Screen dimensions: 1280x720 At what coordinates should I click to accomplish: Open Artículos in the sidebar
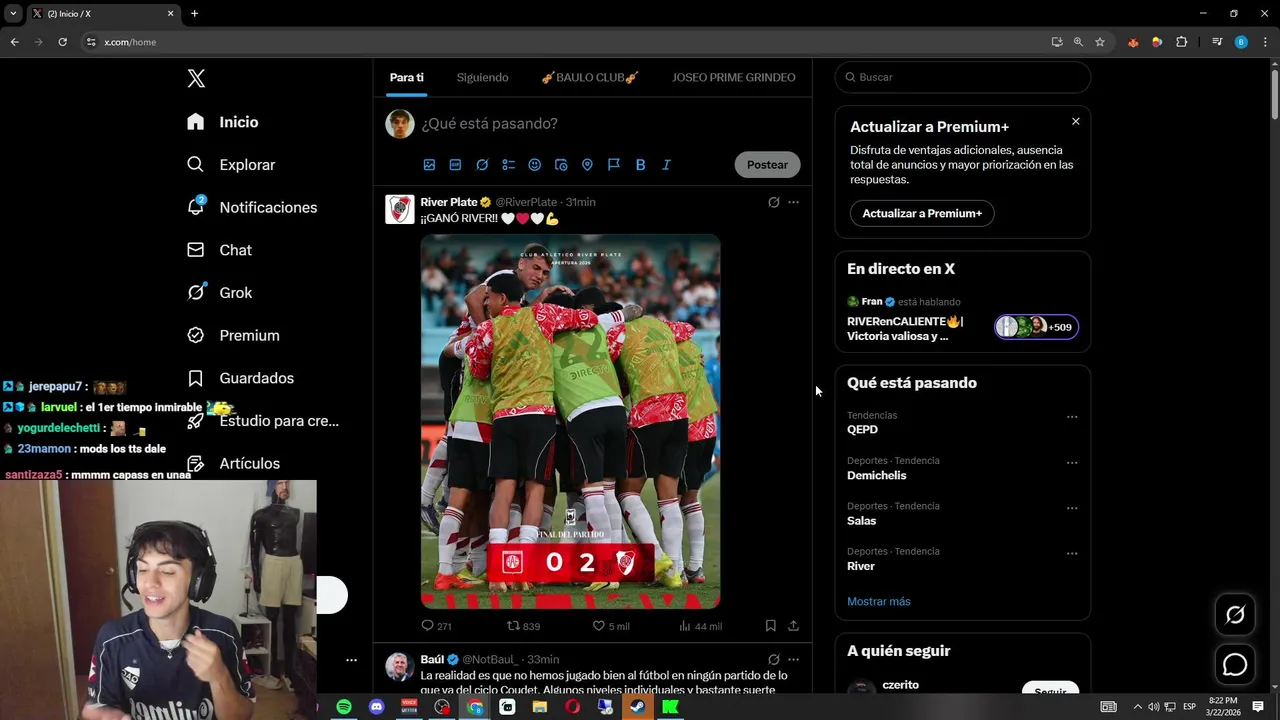(x=233, y=464)
